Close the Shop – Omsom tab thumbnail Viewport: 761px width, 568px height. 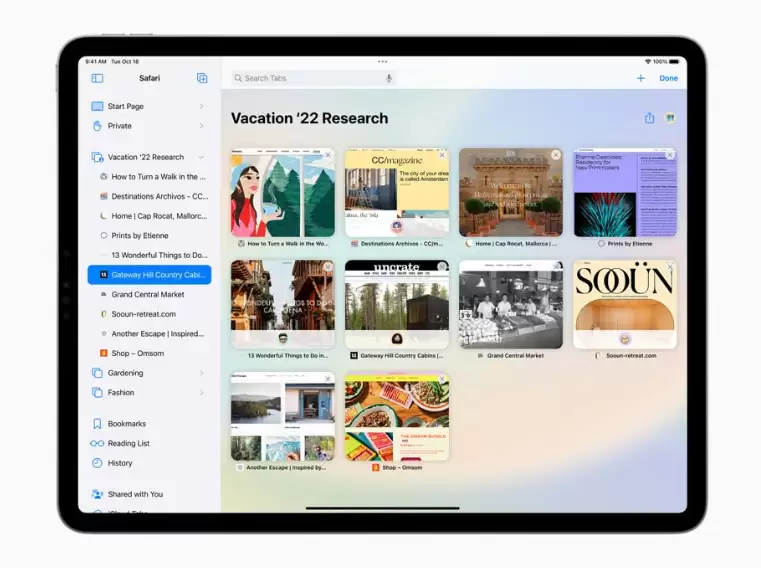tap(442, 379)
